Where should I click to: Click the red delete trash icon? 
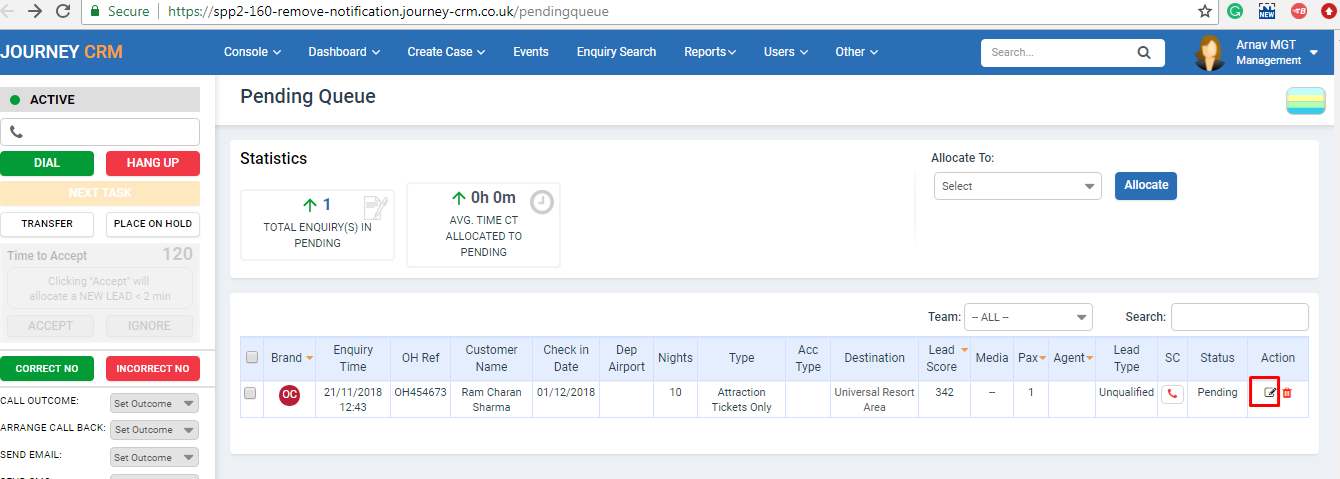coord(1287,393)
